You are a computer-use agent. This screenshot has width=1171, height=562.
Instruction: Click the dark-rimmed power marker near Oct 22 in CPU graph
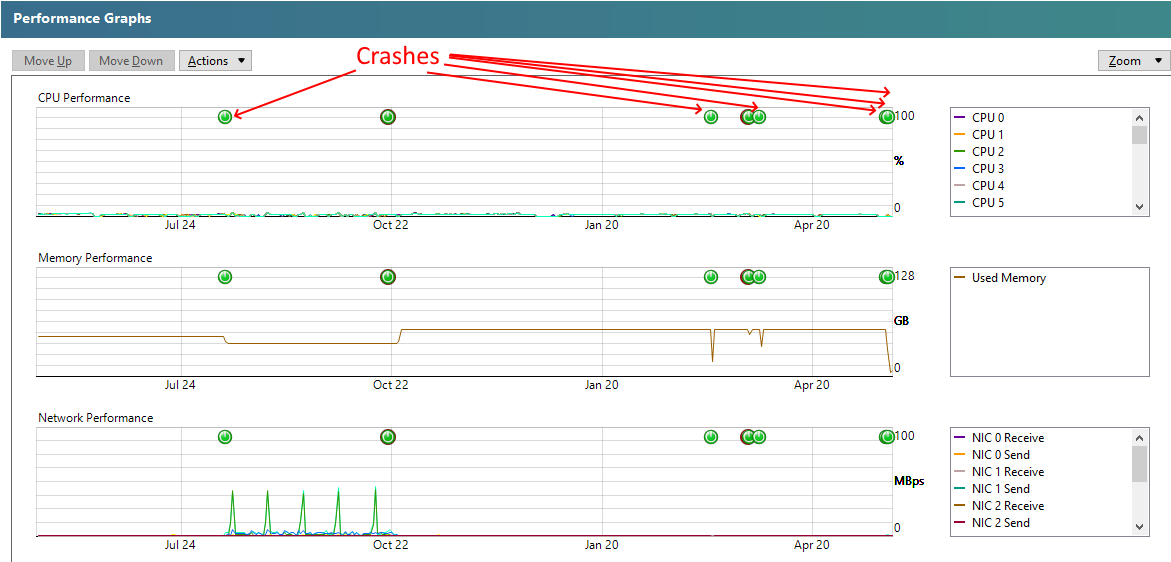388,116
